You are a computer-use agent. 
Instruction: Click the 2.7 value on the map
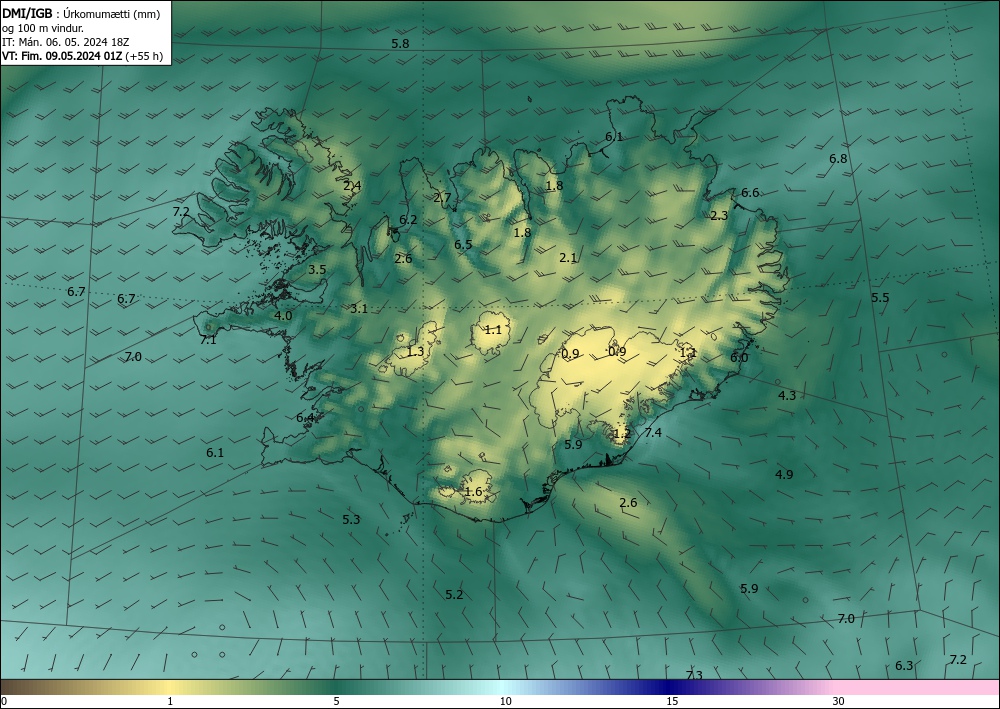[442, 198]
